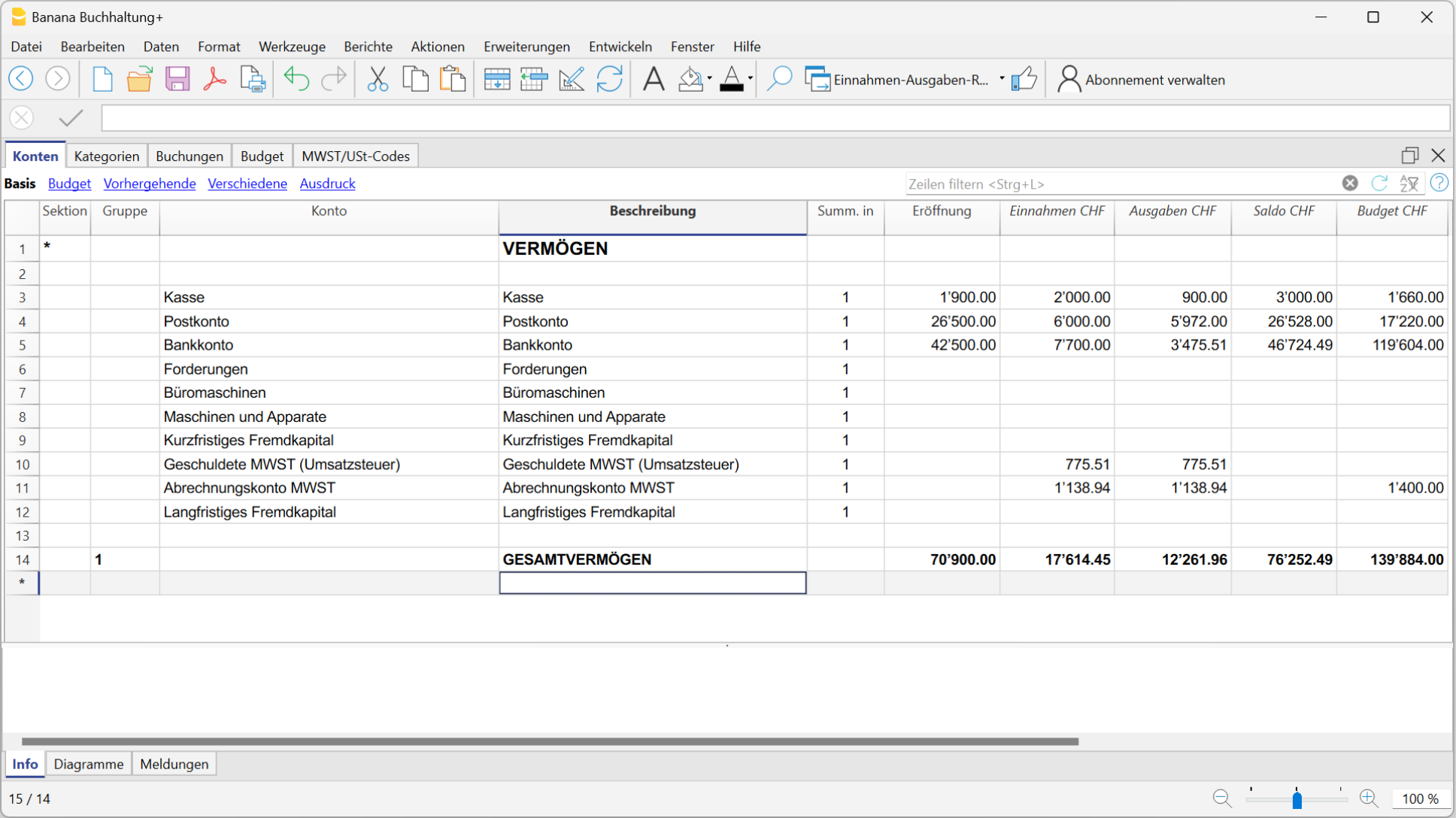
Task: Export to PDF using the PDF icon
Action: [x=215, y=79]
